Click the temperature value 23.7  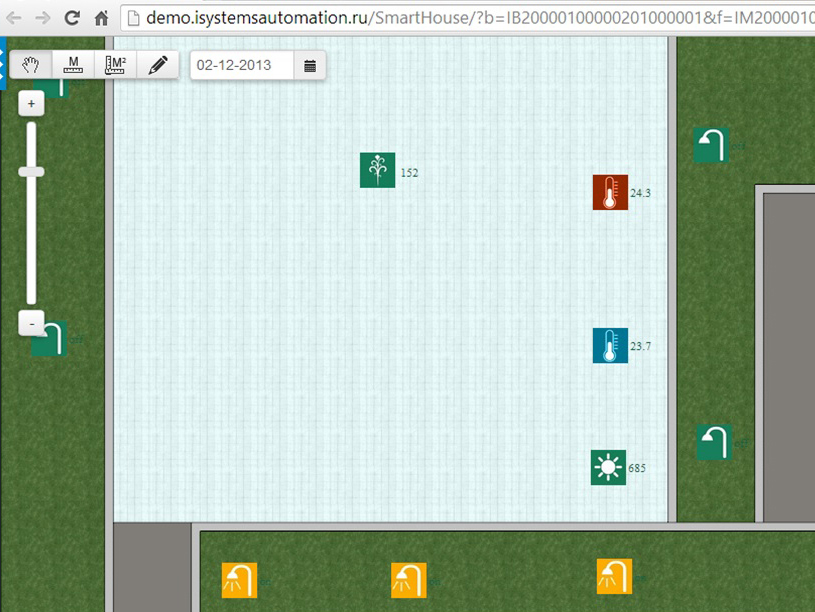pyautogui.click(x=640, y=346)
